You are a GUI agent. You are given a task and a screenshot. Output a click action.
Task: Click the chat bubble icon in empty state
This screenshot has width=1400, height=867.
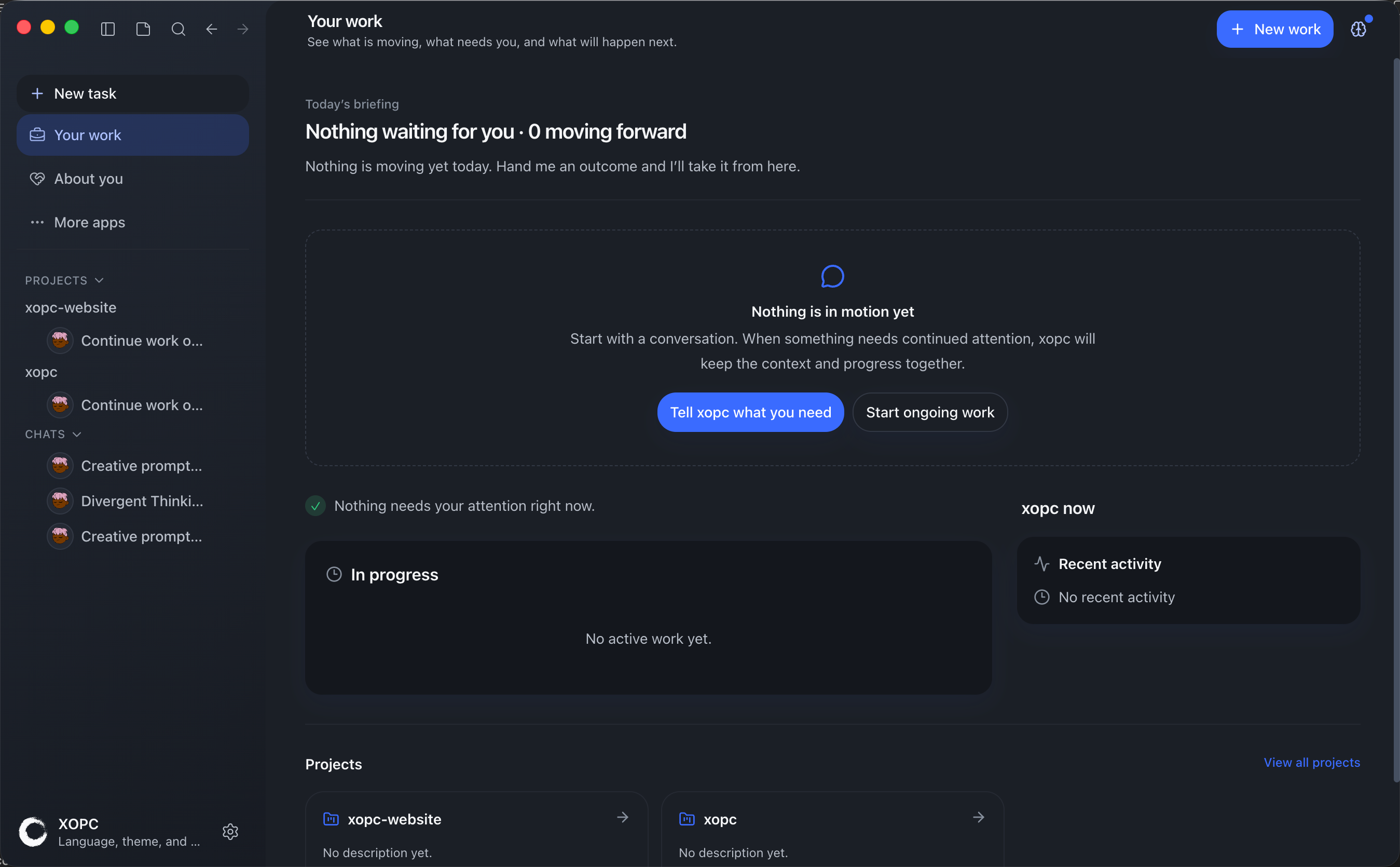[x=832, y=276]
